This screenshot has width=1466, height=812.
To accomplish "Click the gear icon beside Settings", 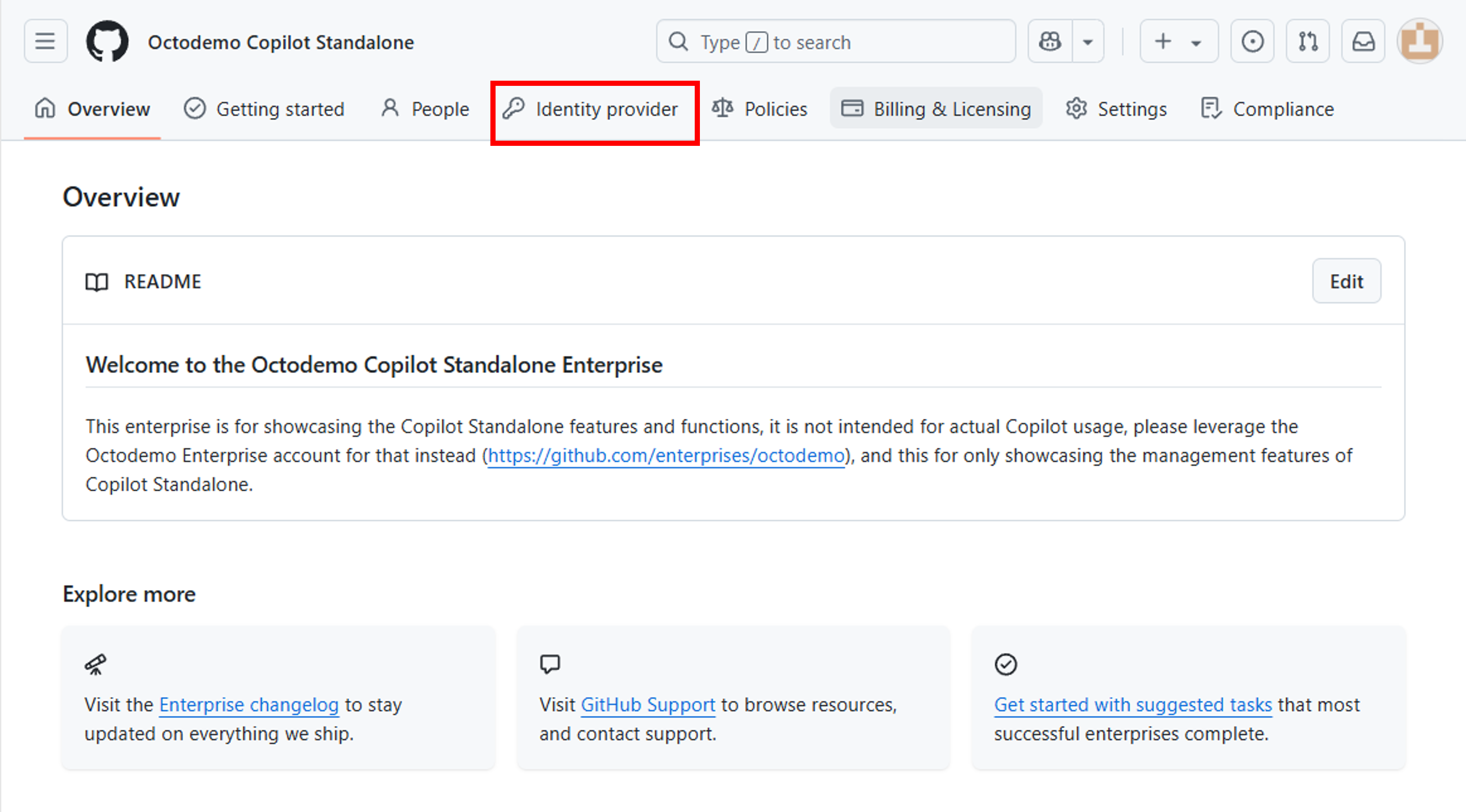I will 1076,108.
